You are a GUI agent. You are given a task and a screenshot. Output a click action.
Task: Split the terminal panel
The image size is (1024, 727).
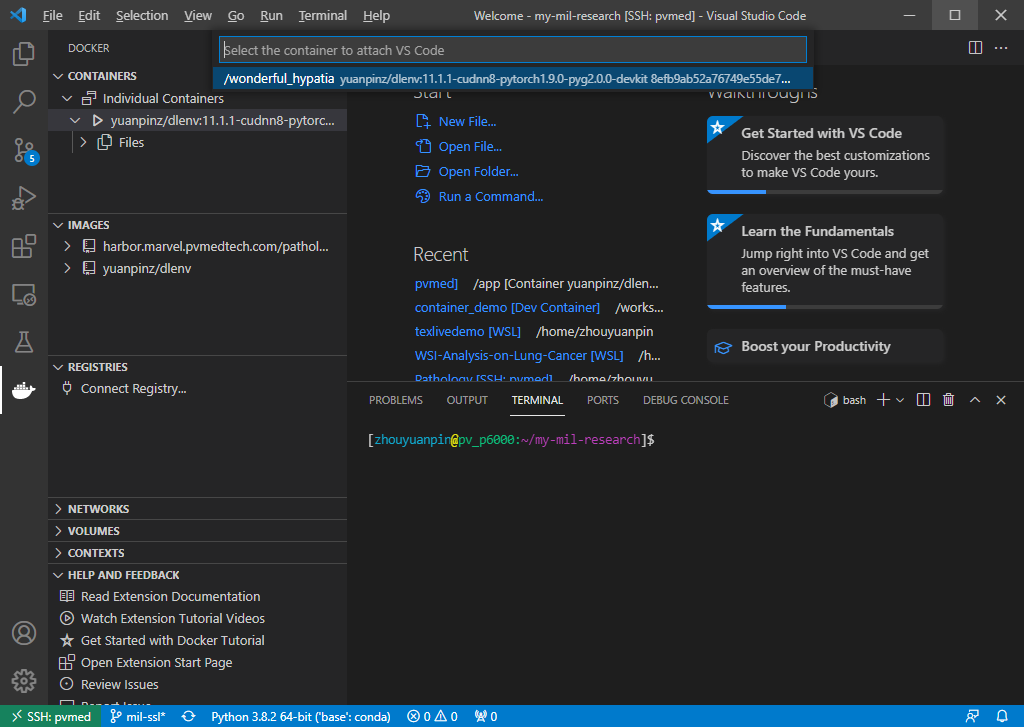click(923, 400)
